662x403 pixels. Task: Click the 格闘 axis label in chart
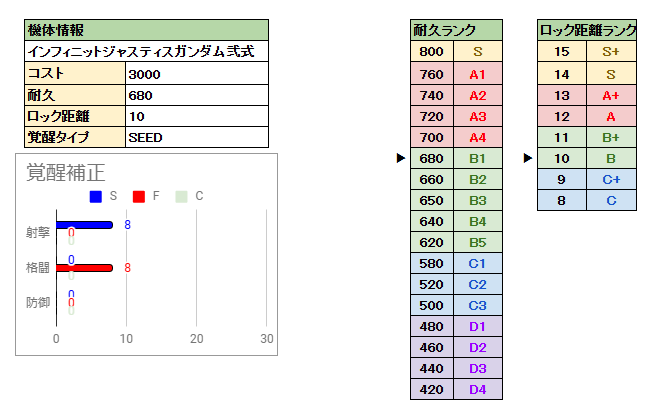[x=38, y=268]
